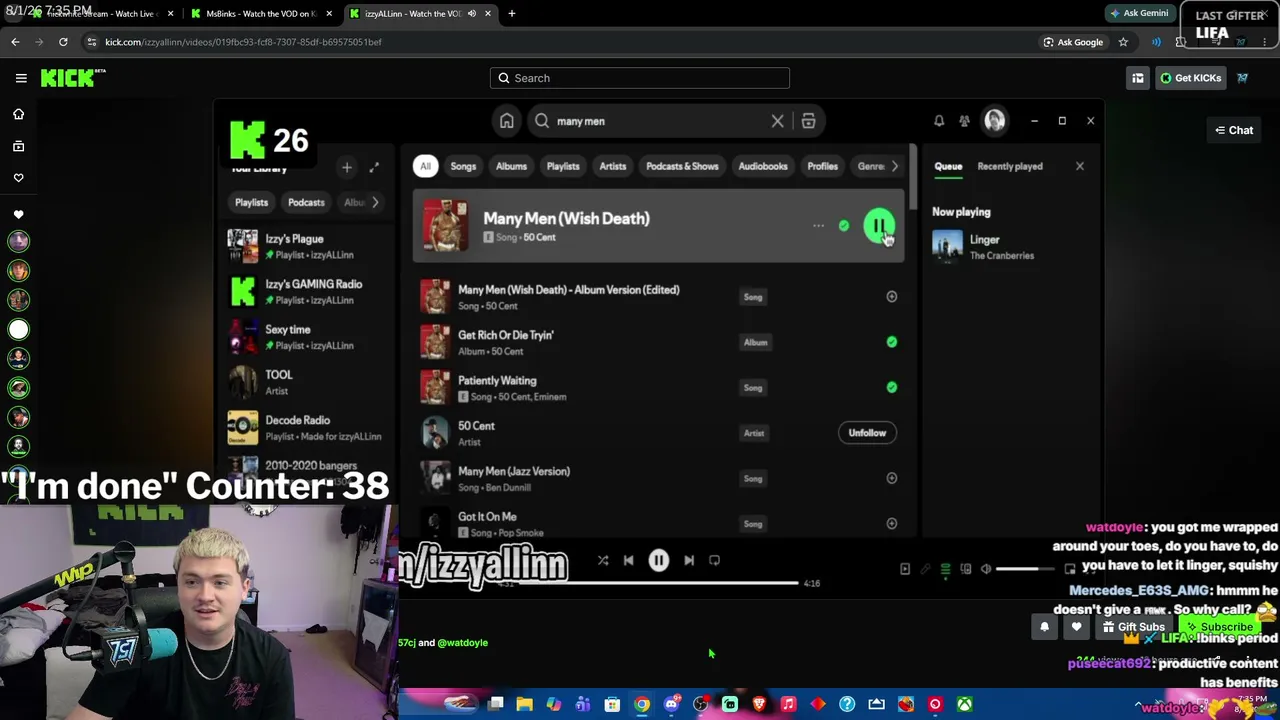Screen dimensions: 1280x720
Task: Click the green Subscribe button
Action: pyautogui.click(x=1220, y=627)
